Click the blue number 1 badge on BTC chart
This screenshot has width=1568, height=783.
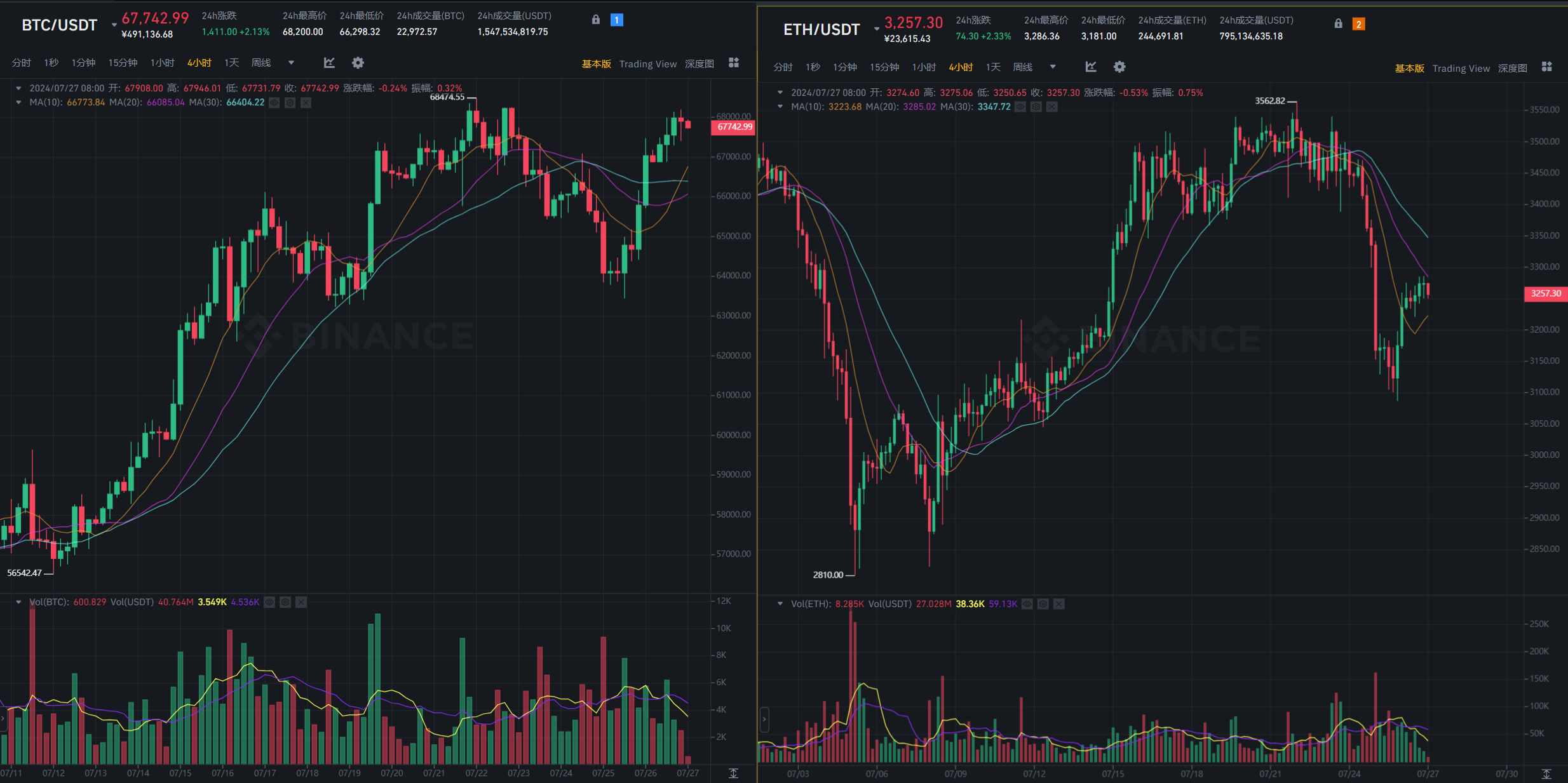[616, 20]
